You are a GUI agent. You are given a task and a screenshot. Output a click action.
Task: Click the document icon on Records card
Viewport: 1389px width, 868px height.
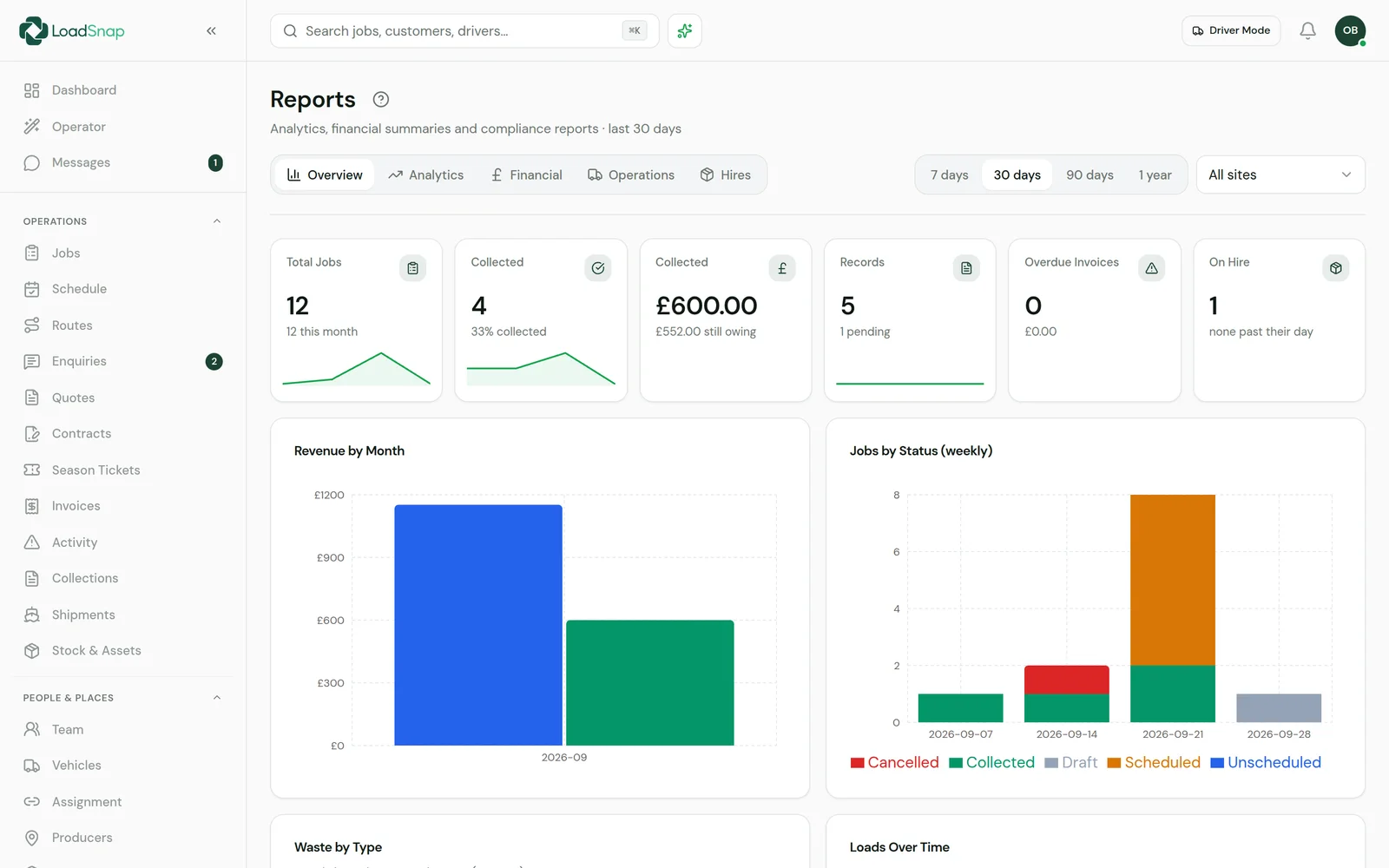point(966,268)
